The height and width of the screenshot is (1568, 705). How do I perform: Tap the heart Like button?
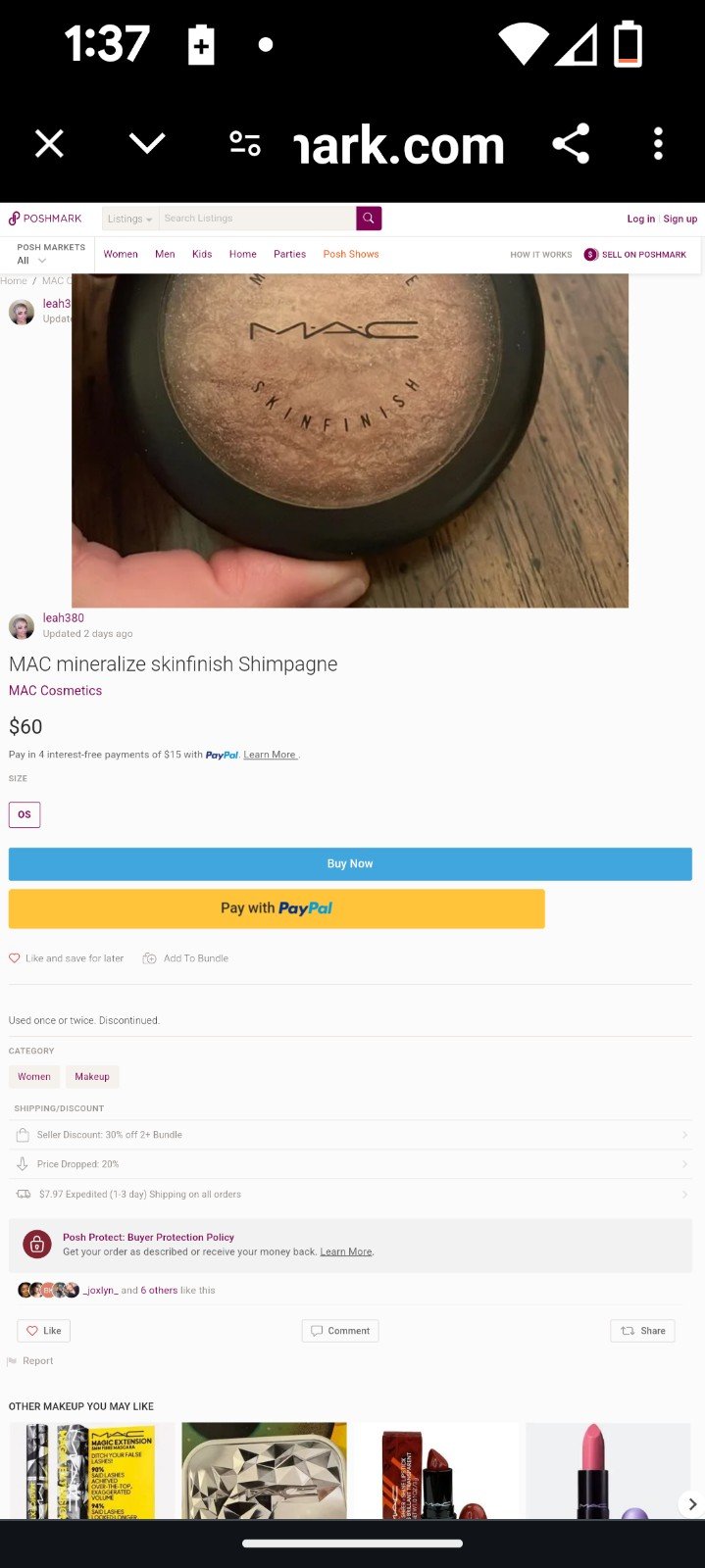[44, 1331]
